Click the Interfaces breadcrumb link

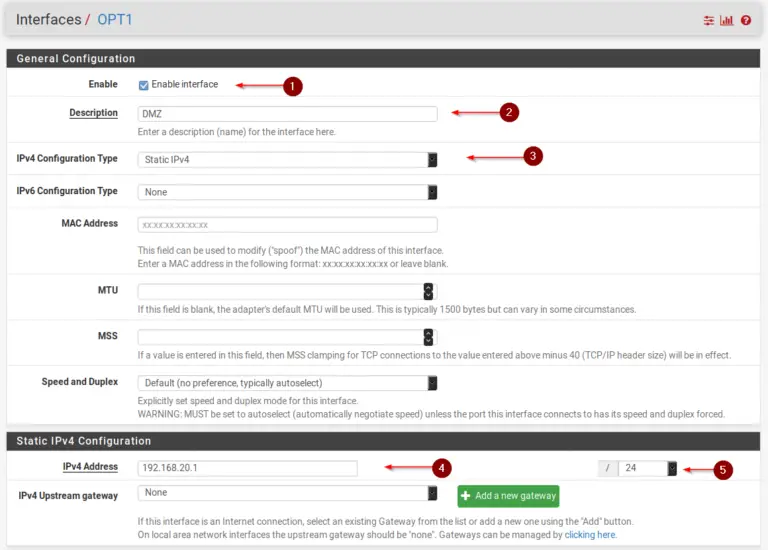tap(48, 20)
